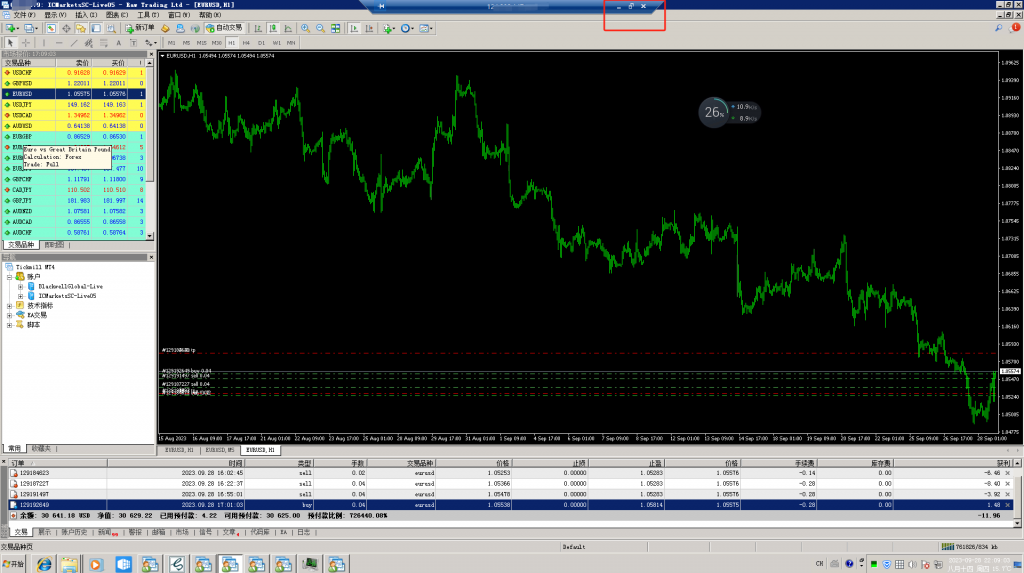Open the templates dropdown icon

click(425, 28)
